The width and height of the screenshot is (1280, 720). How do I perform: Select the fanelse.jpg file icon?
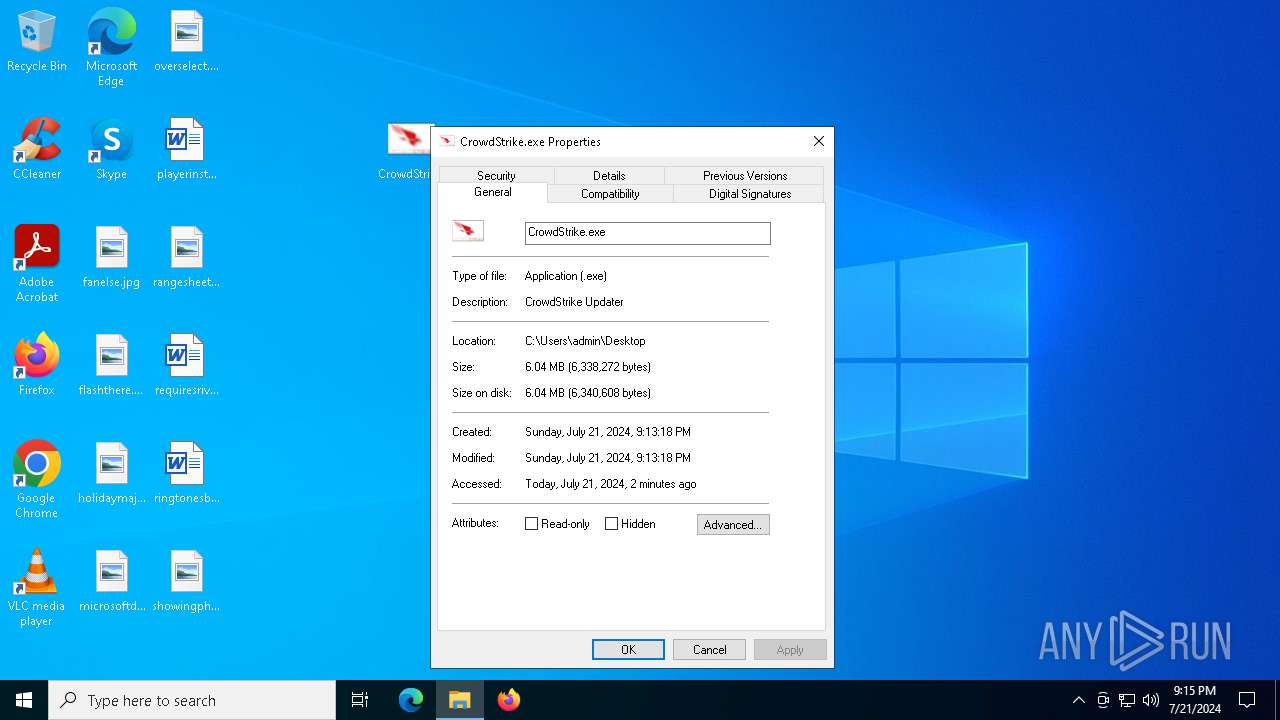111,257
